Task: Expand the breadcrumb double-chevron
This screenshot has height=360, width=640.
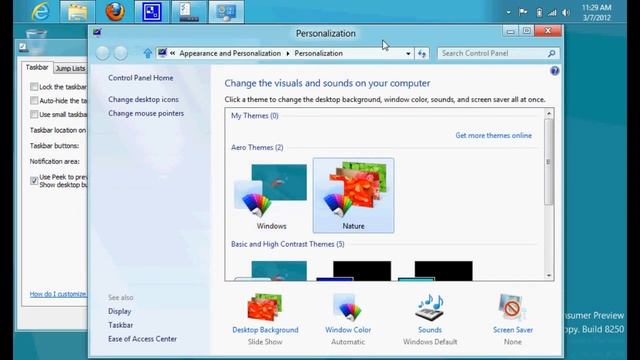Action: click(x=173, y=53)
